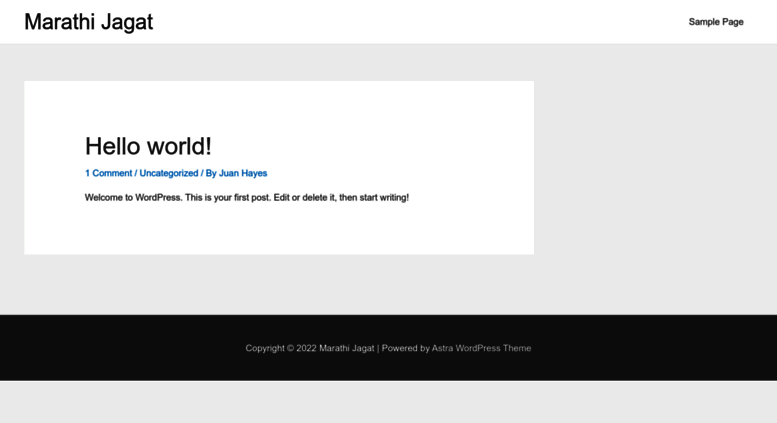Click the Astra WordPress Theme footer link
777x423 pixels.
point(481,348)
